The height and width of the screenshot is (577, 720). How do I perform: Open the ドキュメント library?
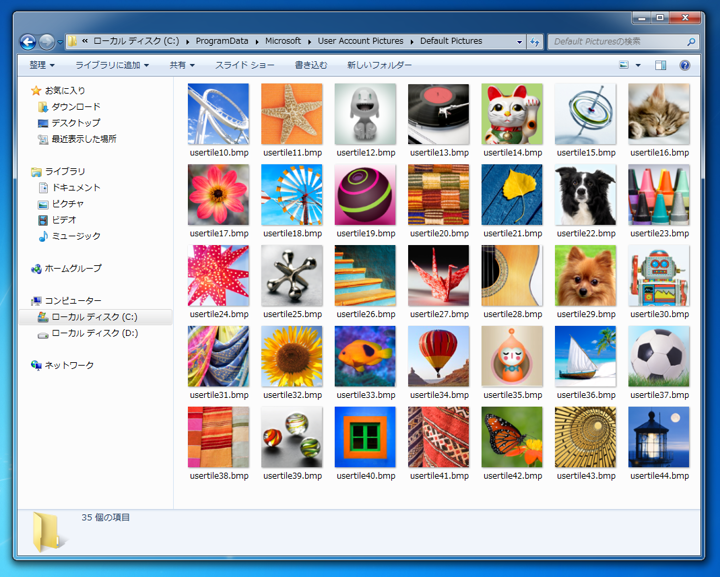69,188
